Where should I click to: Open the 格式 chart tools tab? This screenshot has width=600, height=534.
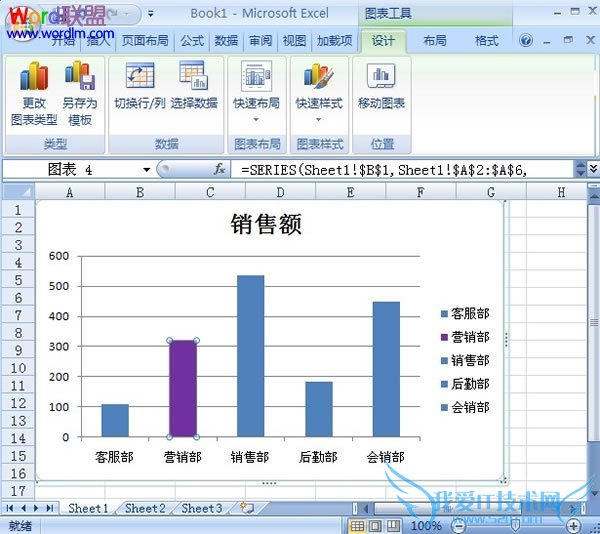tap(486, 41)
